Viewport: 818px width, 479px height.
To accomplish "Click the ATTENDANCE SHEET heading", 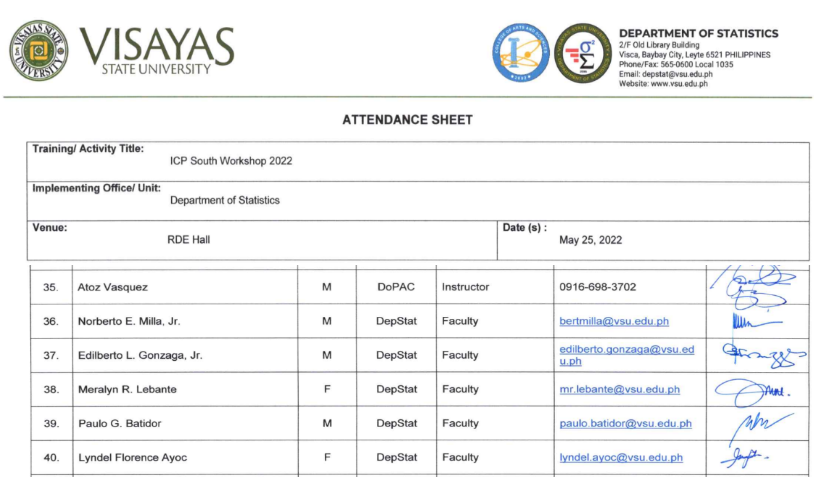I will (x=407, y=120).
